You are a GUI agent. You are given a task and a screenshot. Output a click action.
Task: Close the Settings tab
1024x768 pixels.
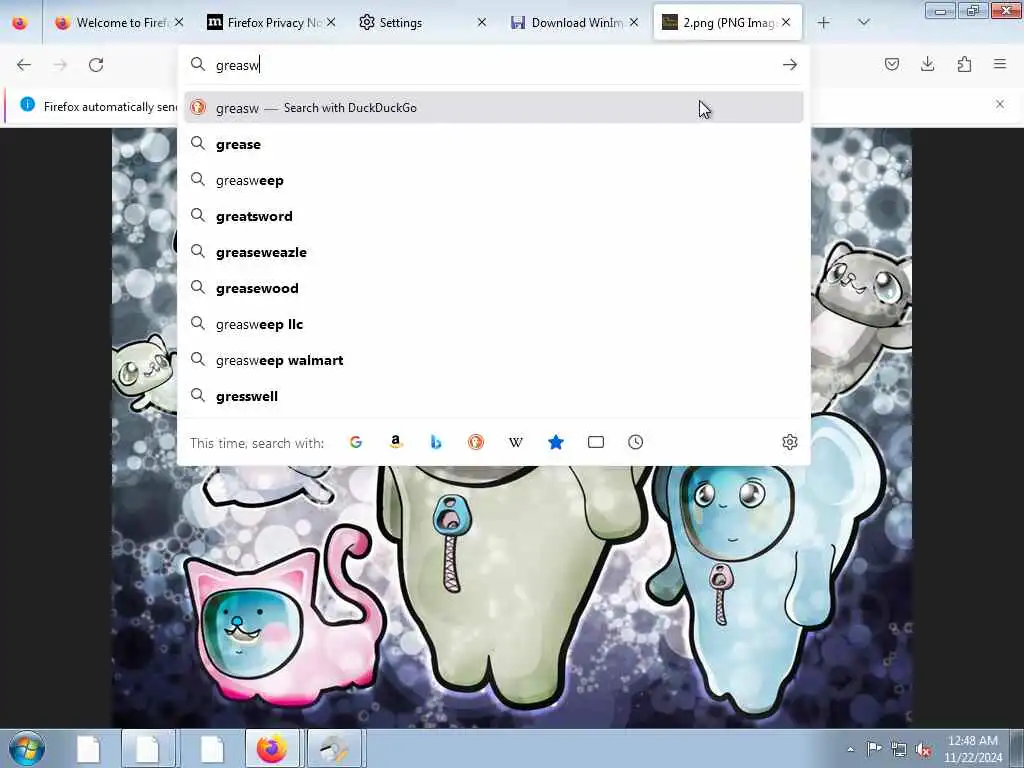coord(481,23)
